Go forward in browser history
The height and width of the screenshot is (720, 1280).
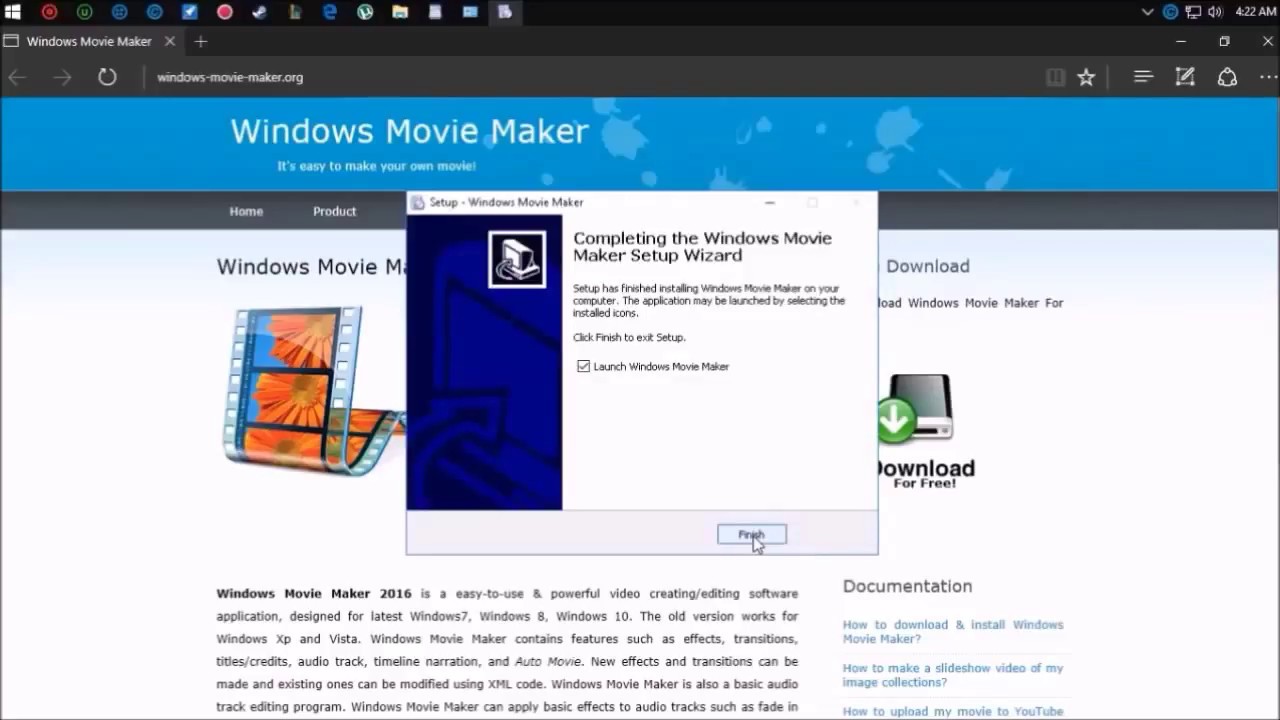pyautogui.click(x=62, y=77)
